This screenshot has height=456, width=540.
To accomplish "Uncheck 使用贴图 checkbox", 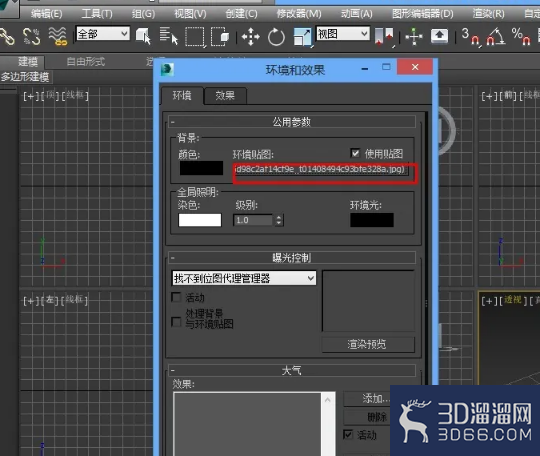I will [355, 153].
